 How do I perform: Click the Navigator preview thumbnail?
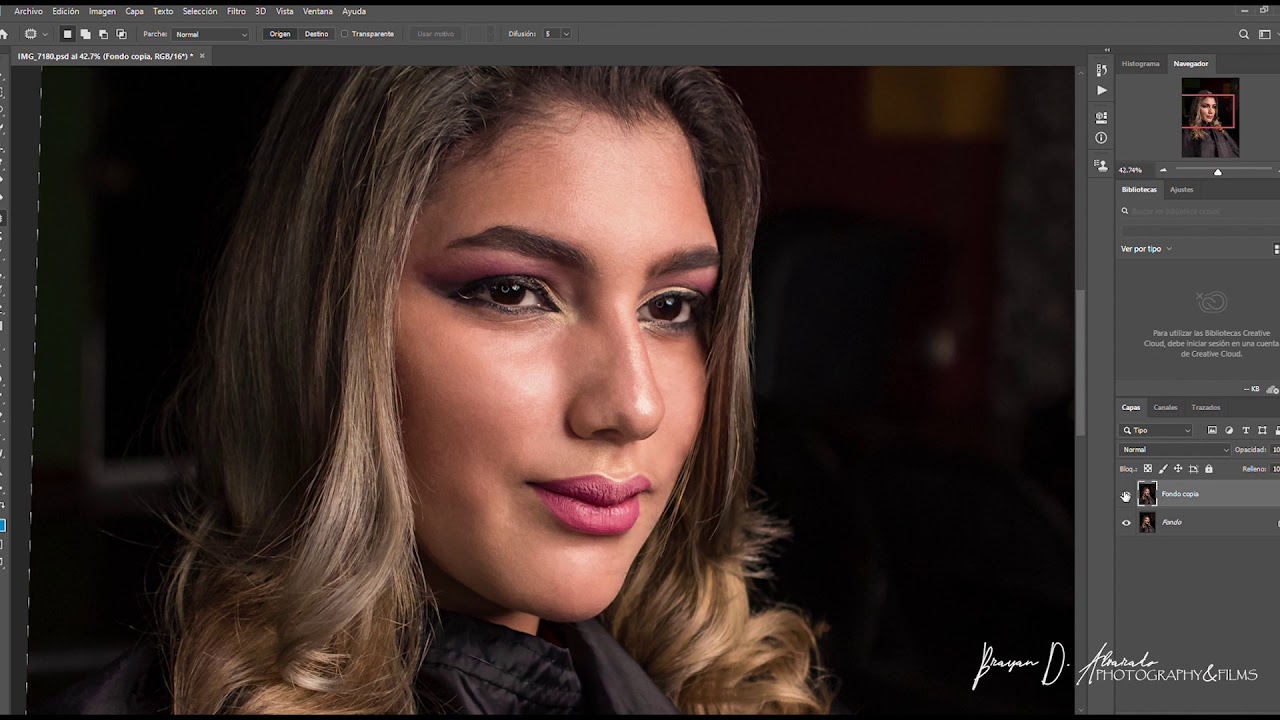[x=1210, y=118]
